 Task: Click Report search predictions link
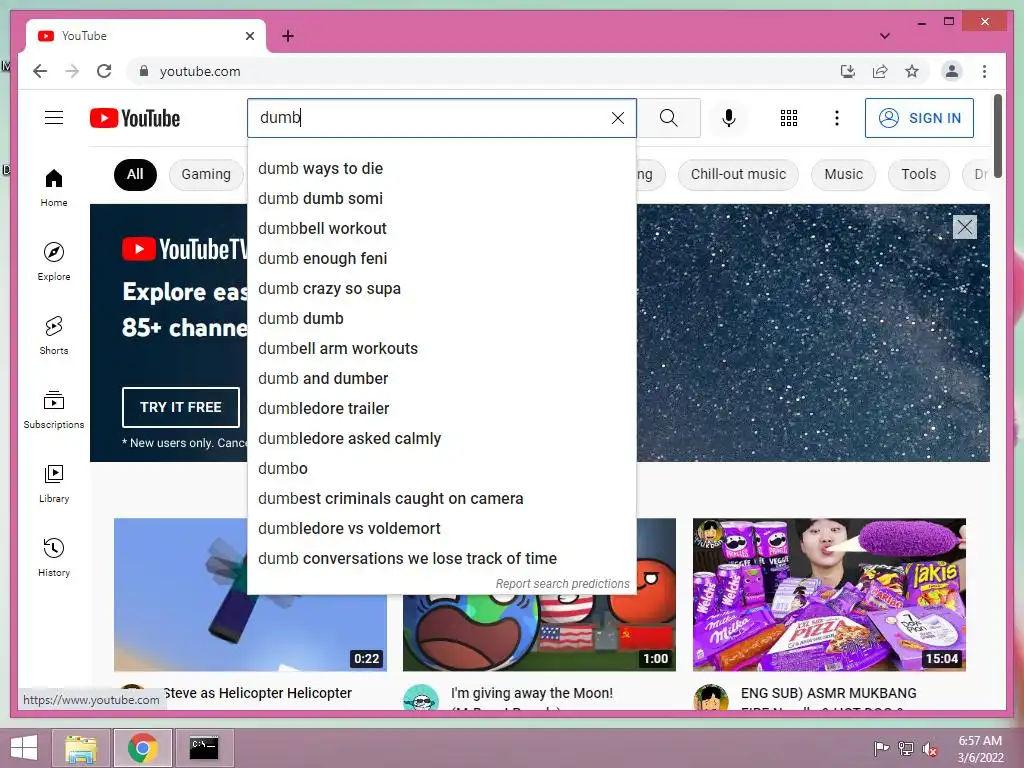tap(562, 584)
